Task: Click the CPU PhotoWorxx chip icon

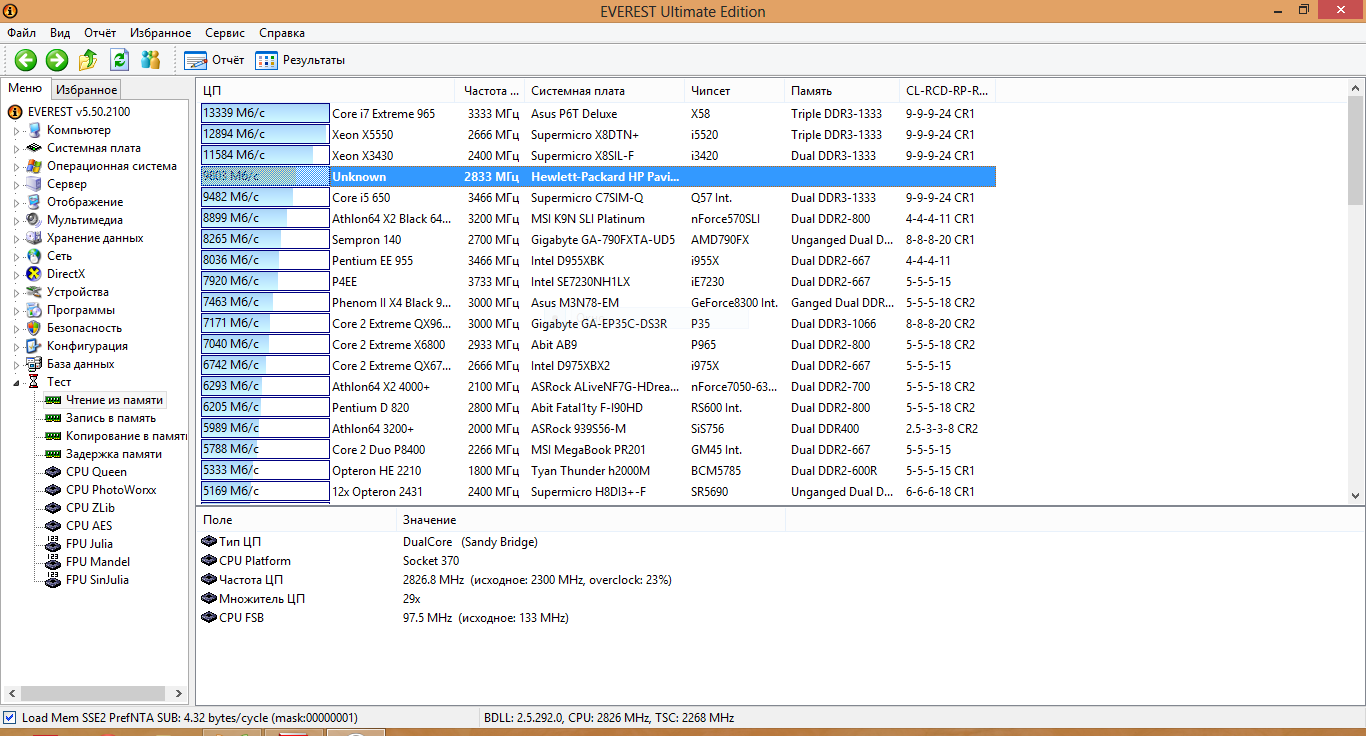Action: tap(53, 490)
